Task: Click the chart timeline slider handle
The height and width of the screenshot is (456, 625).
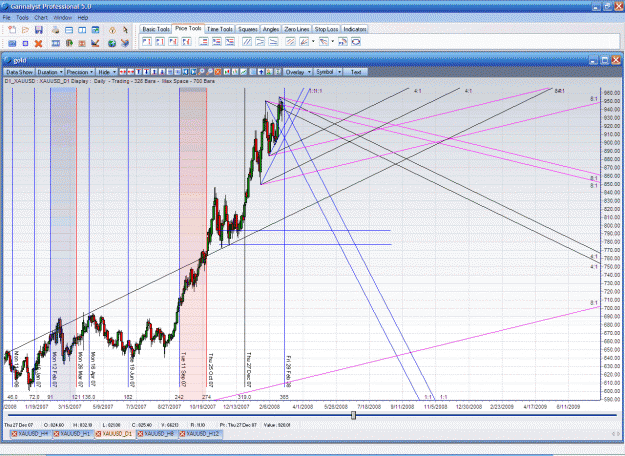Action: [353, 415]
